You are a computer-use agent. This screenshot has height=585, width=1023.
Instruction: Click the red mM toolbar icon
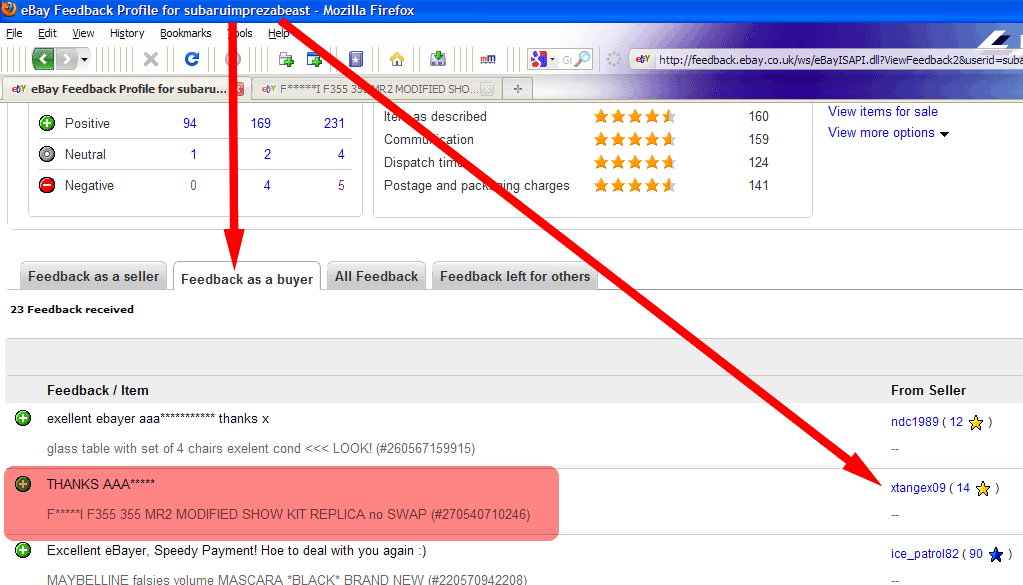point(487,59)
